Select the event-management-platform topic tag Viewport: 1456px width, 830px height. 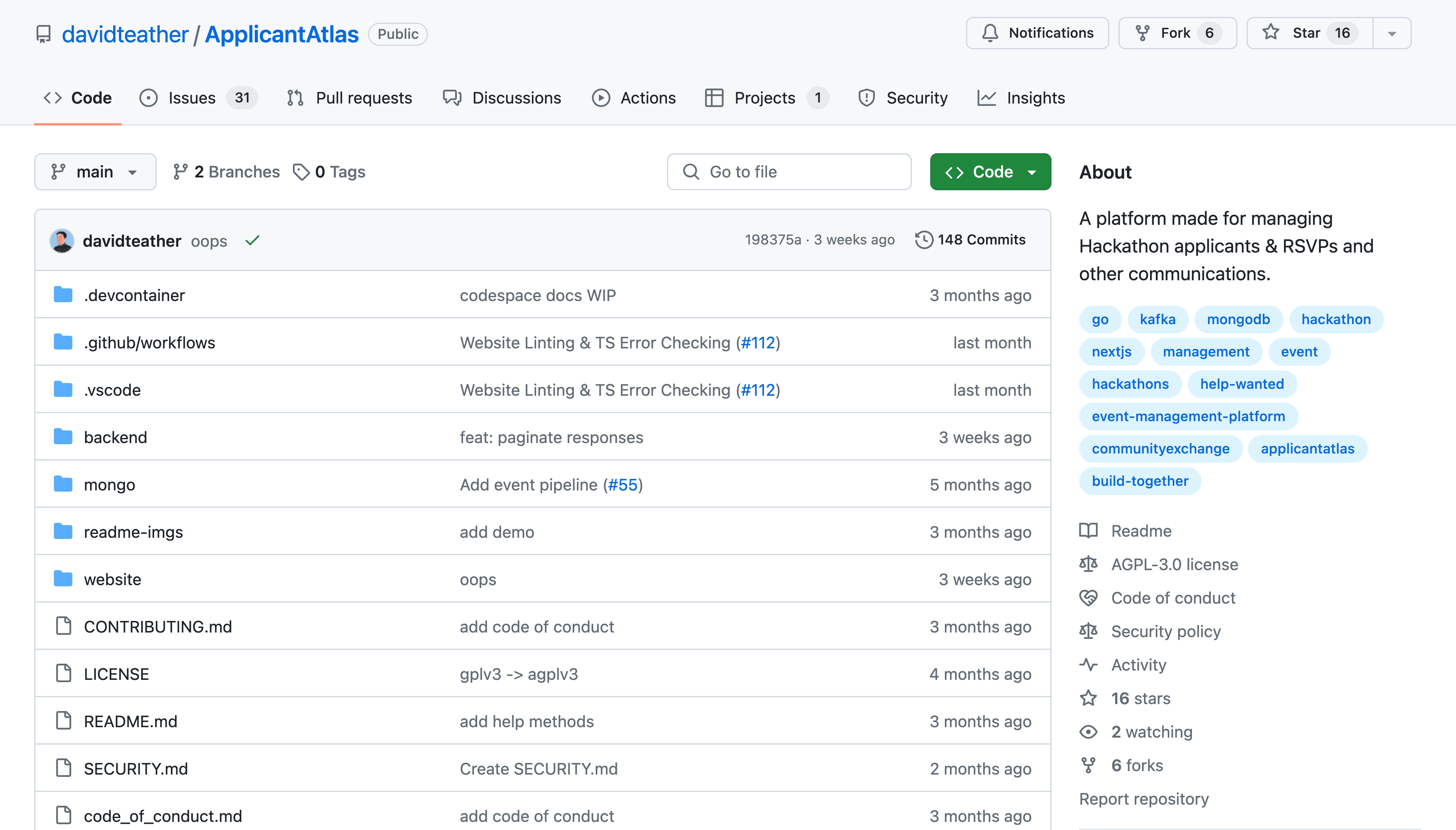[1188, 416]
